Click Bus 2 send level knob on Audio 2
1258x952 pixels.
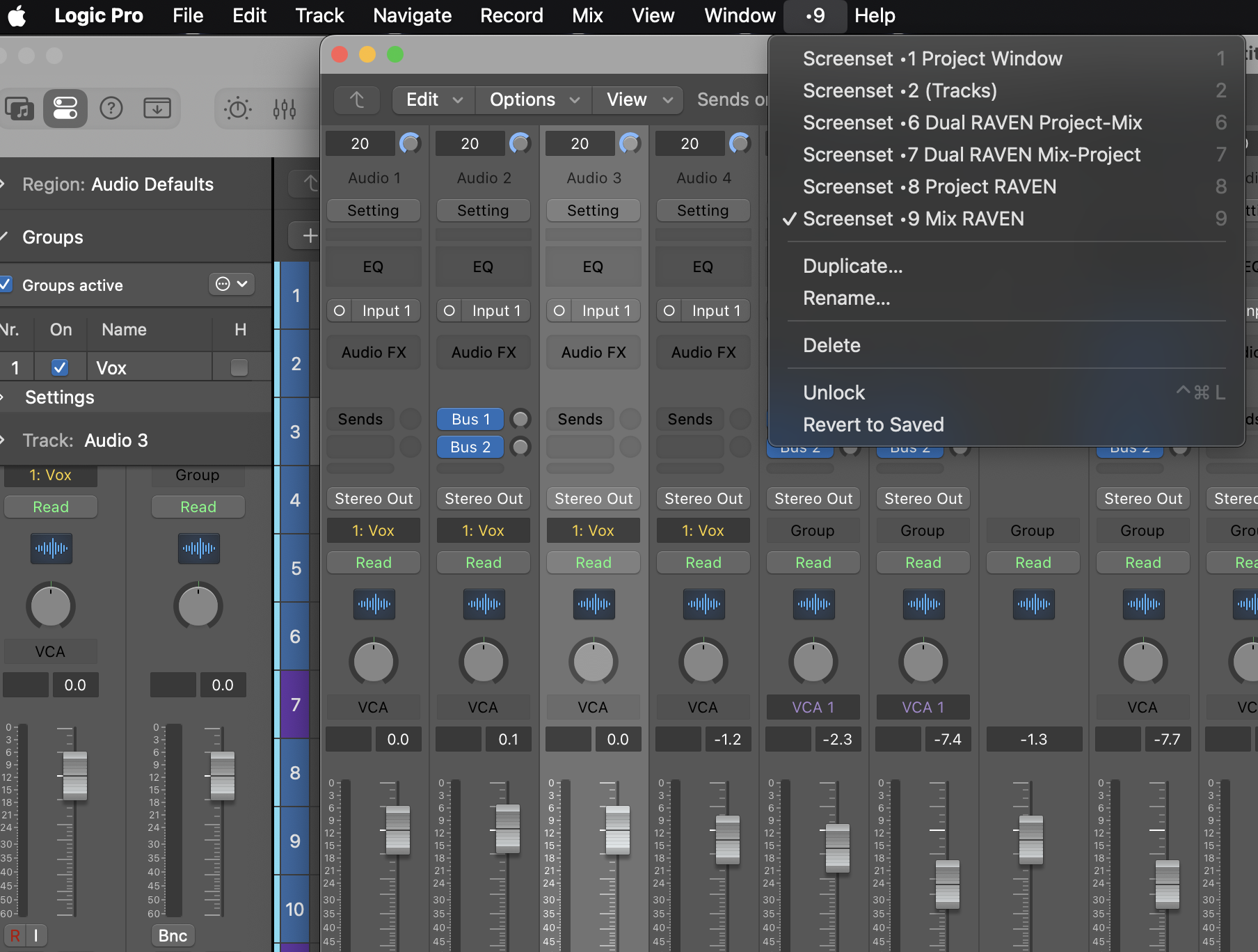click(520, 447)
